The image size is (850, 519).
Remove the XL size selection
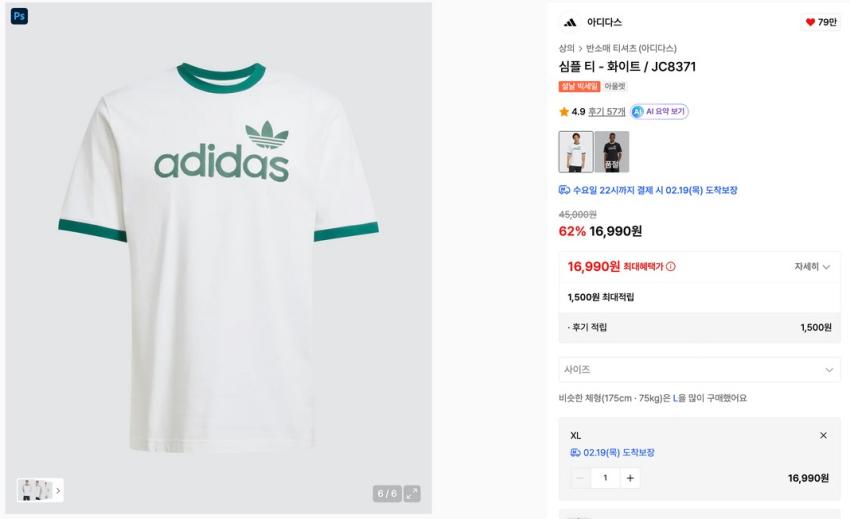click(x=823, y=435)
